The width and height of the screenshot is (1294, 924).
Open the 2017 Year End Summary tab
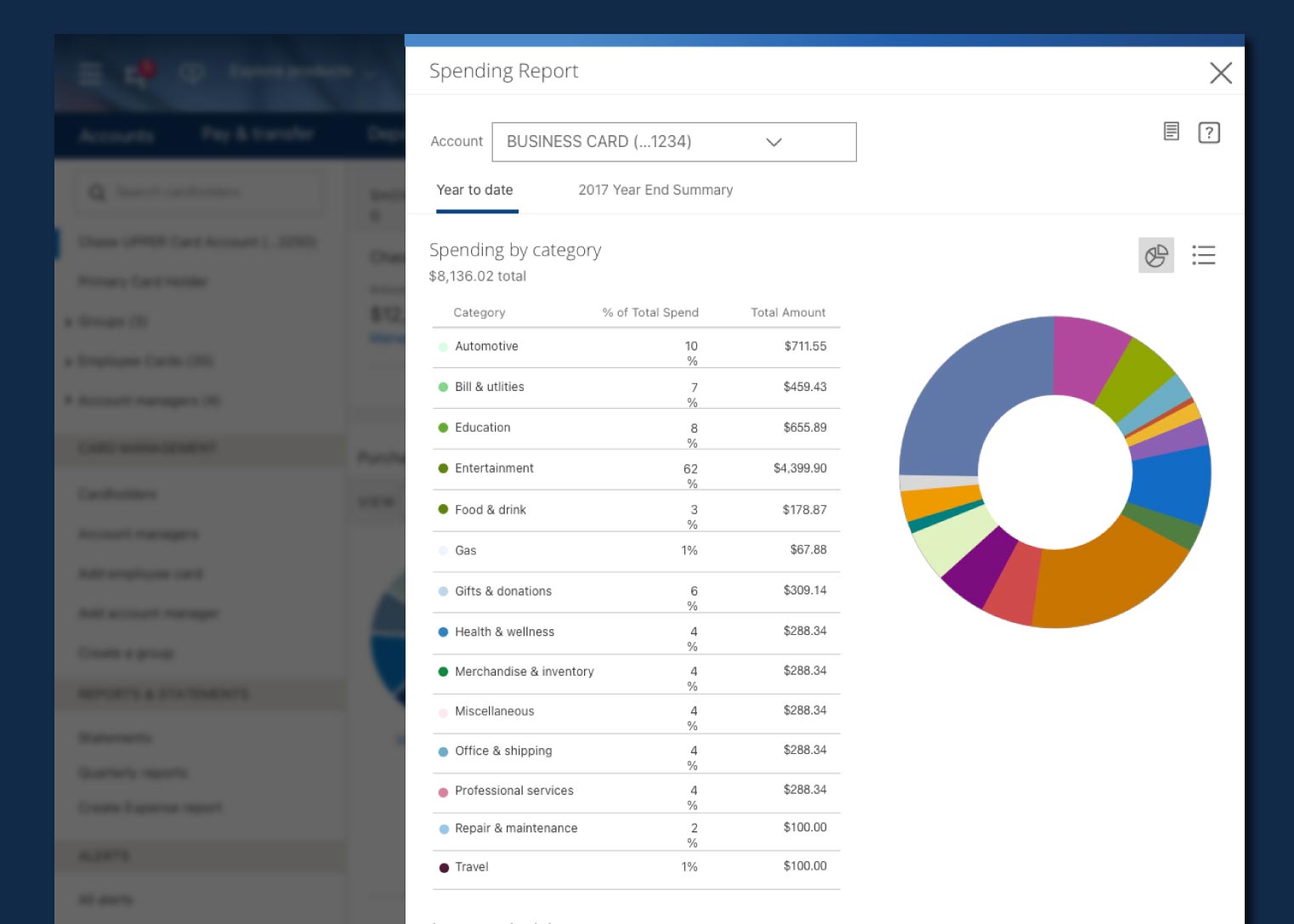coord(656,190)
